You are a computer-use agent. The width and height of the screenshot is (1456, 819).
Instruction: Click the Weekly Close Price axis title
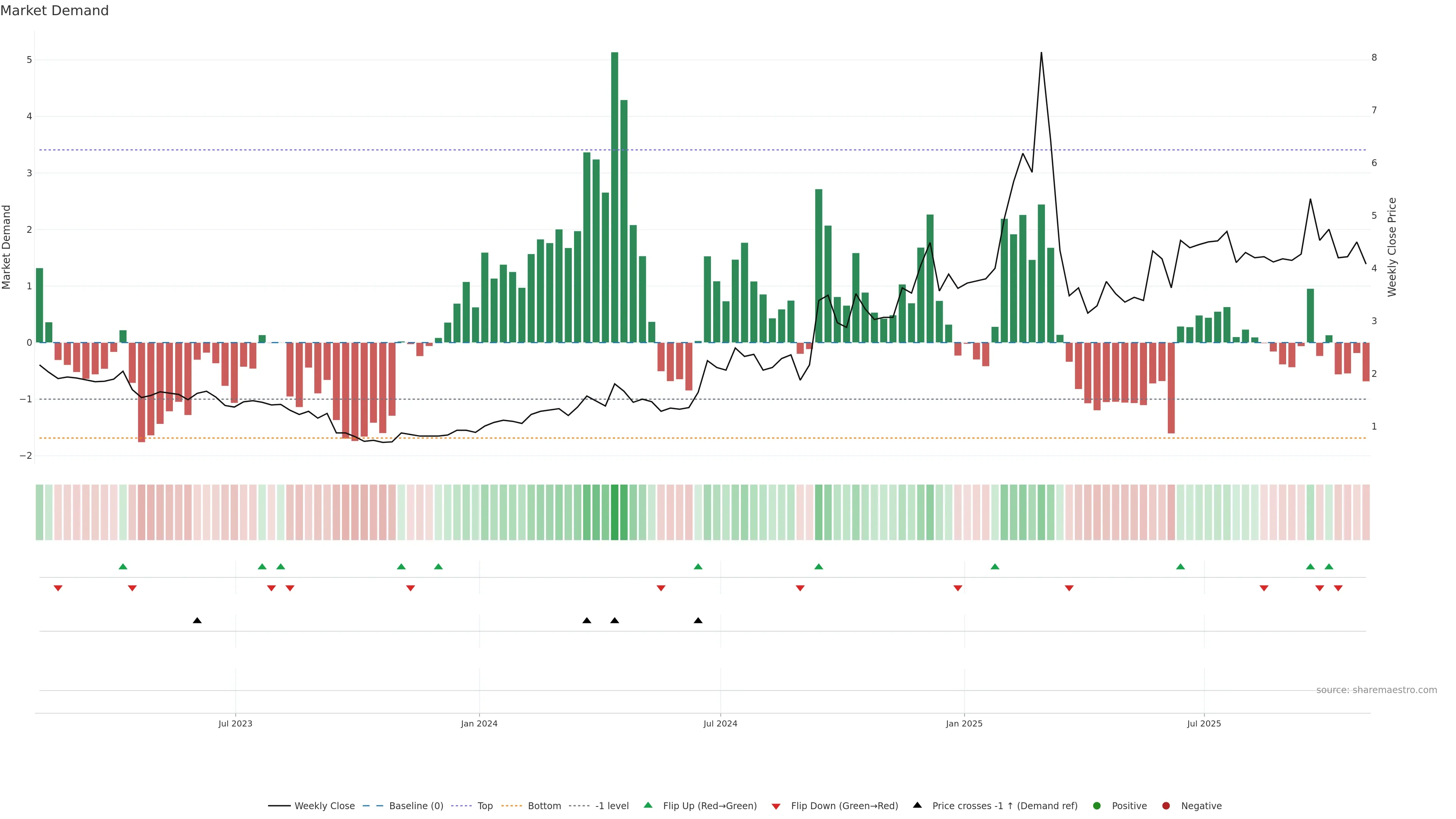coord(1392,247)
